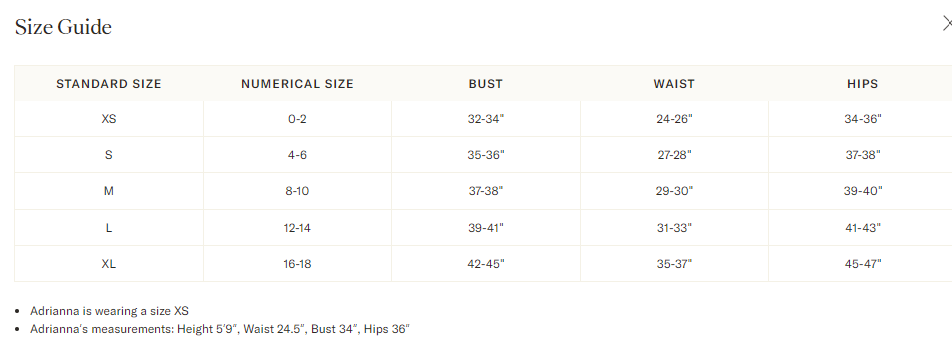952x360 pixels.
Task: Click the 27-28" waist measurement cell
Action: tap(674, 155)
